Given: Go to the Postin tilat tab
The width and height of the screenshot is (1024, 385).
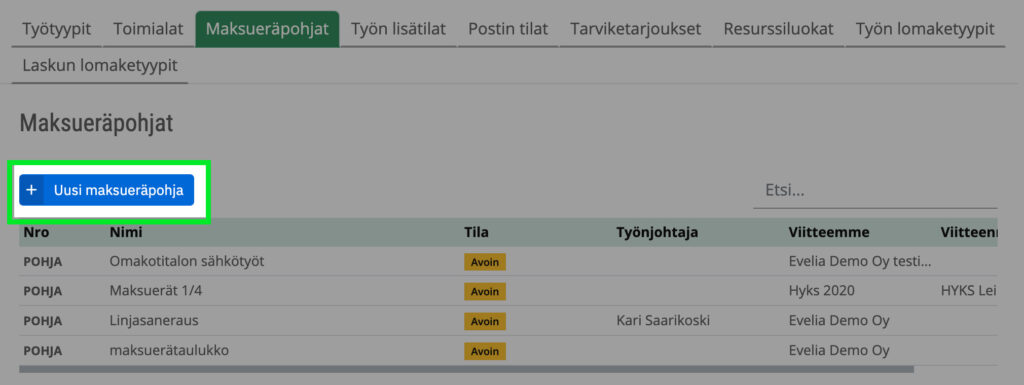Looking at the screenshot, I should click(x=507, y=29).
